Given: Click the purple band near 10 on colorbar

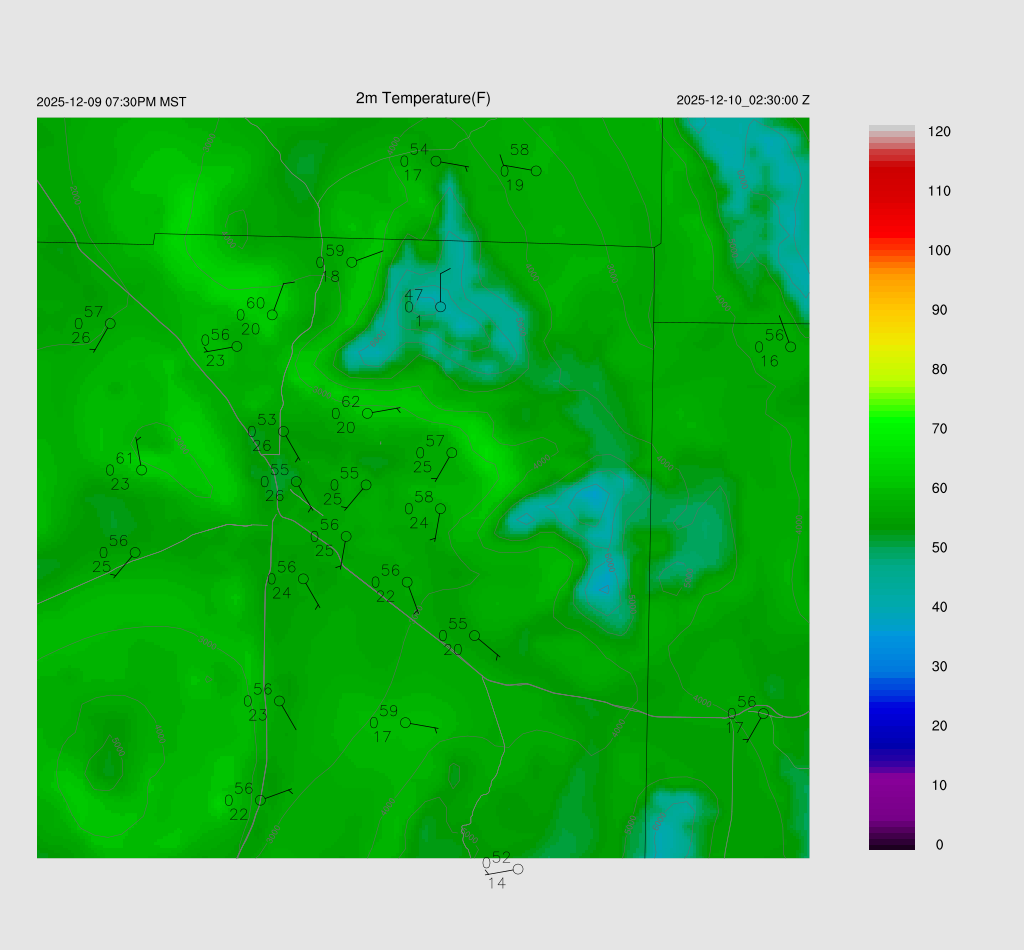Looking at the screenshot, I should coord(892,786).
